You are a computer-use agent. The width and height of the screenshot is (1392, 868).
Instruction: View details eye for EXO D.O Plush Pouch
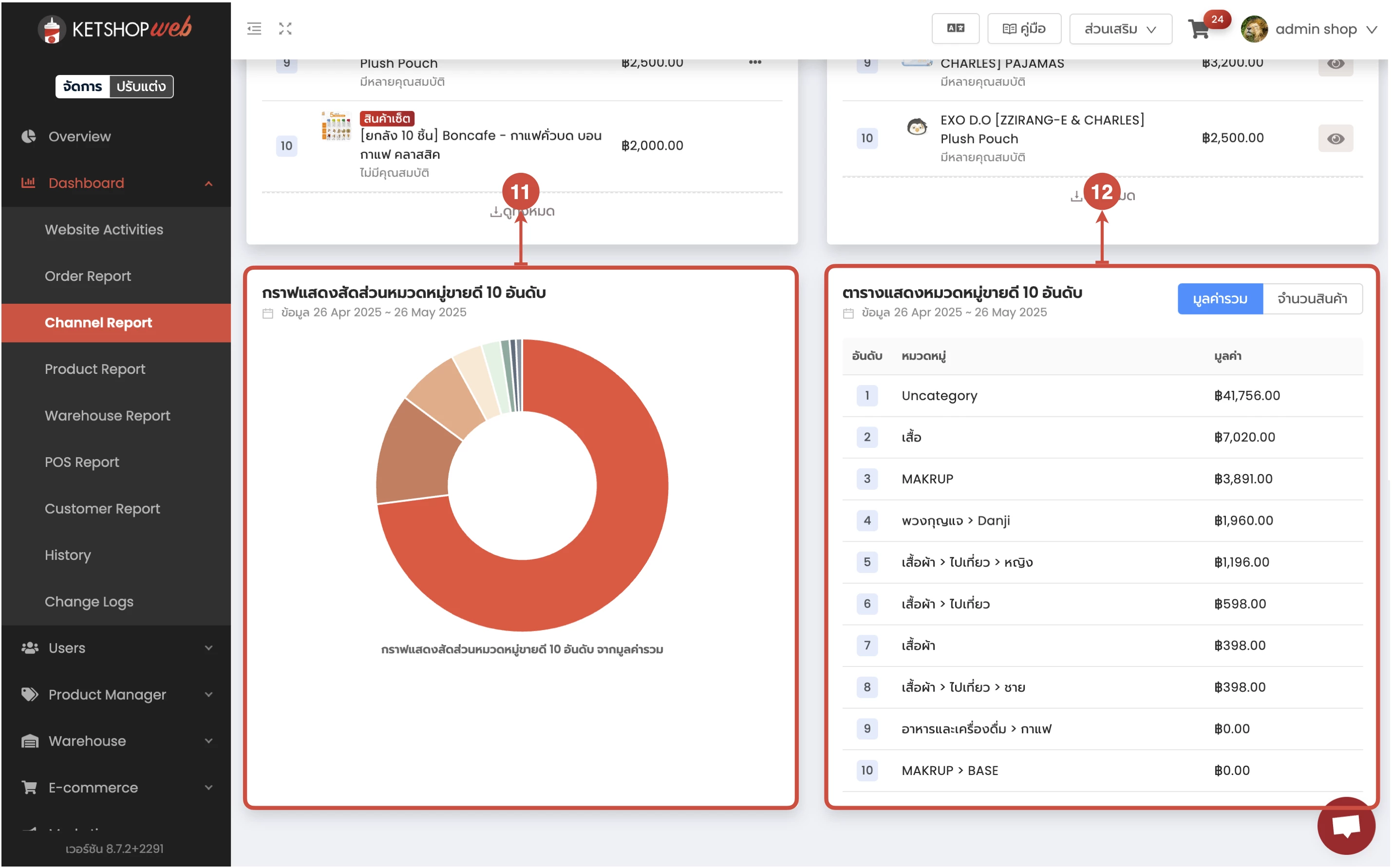tap(1336, 138)
